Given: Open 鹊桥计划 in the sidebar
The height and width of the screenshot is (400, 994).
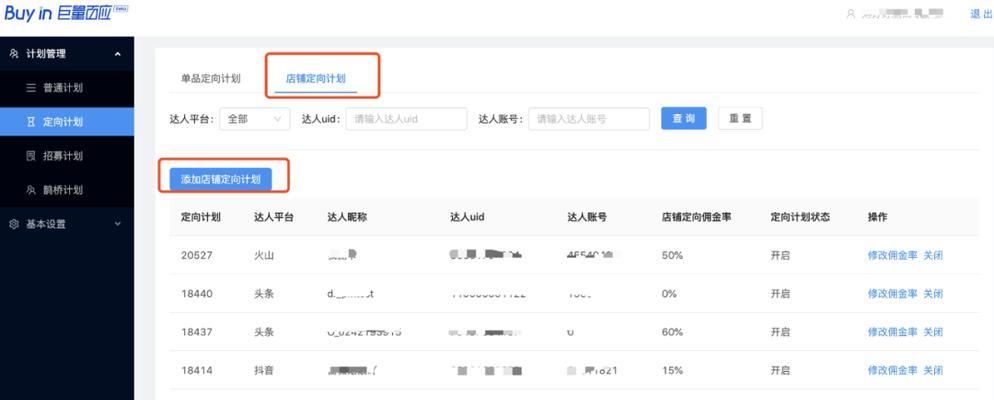Looking at the screenshot, I should (67, 190).
